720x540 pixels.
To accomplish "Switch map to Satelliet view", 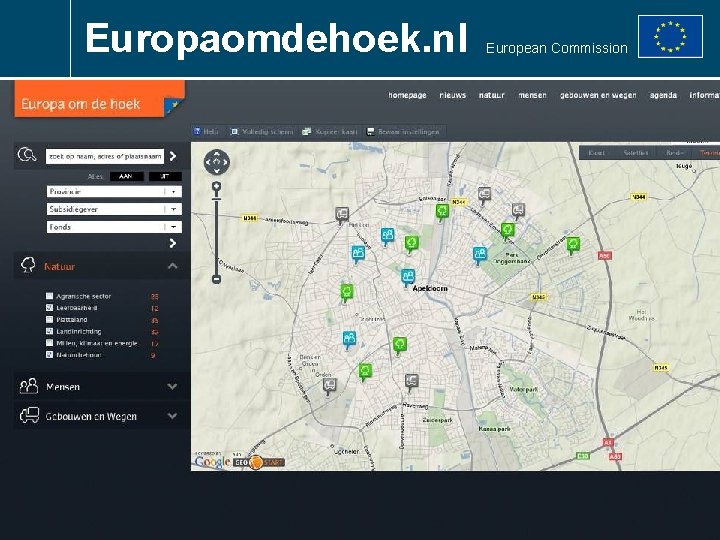I will [636, 153].
